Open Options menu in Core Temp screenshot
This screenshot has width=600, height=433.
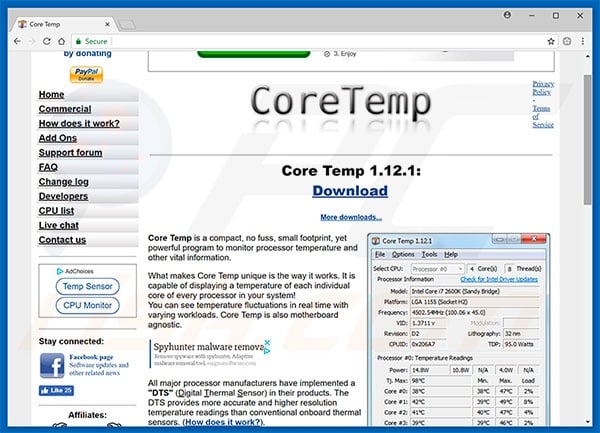[403, 254]
